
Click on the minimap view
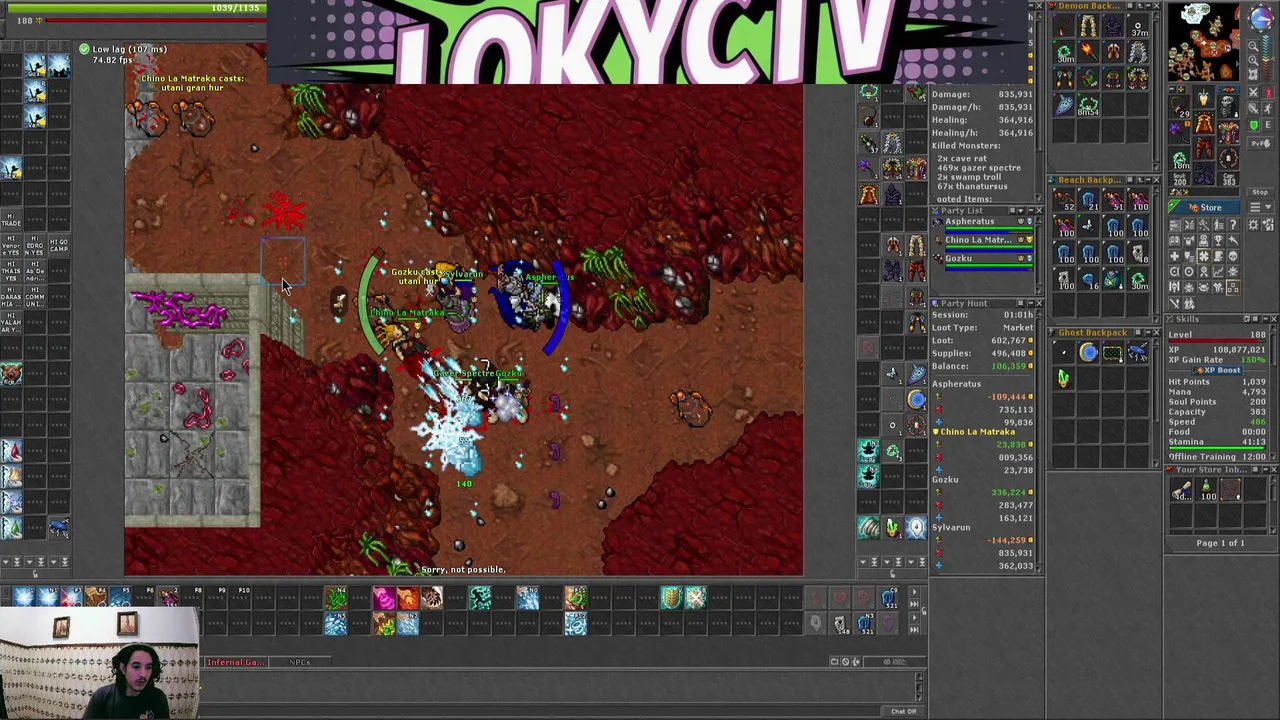point(1203,41)
